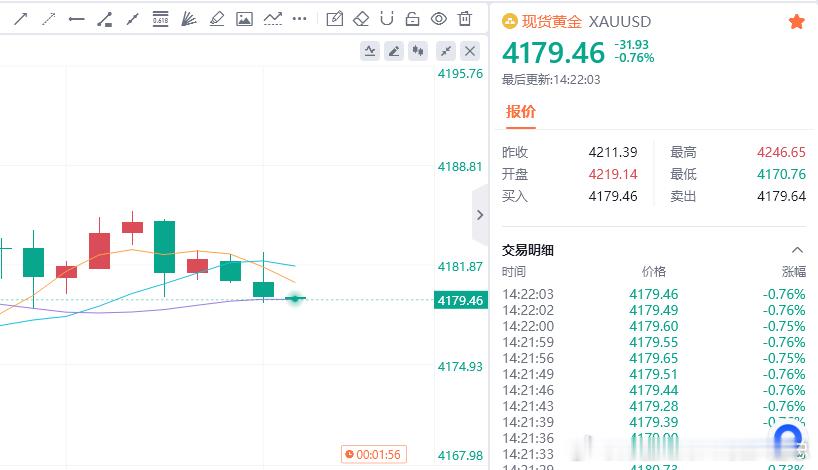Select the 0.618 Fibonacci retracement tool
Image resolution: width=818 pixels, height=470 pixels.
pos(160,19)
